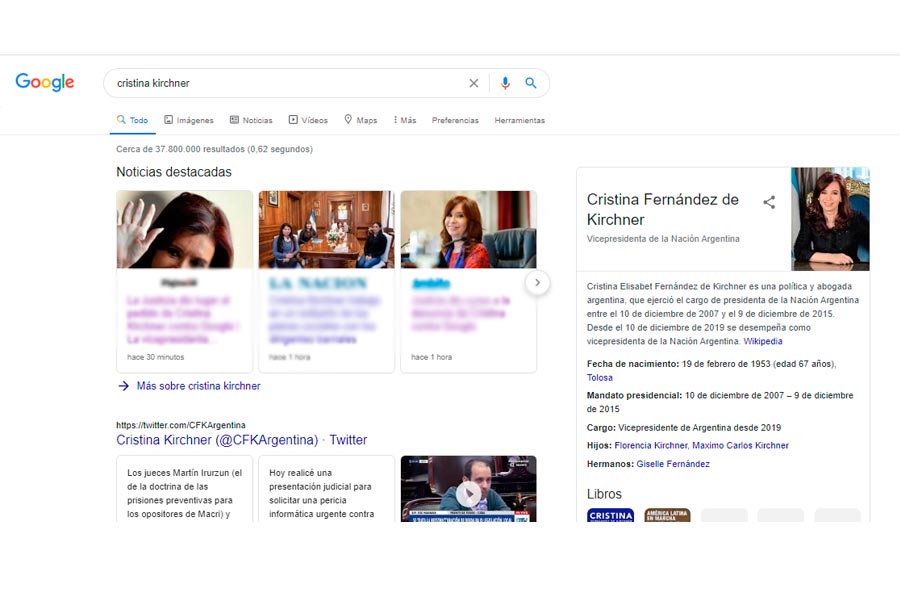Click Más sobre cristina kirchner link
Image resolution: width=900 pixels, height=600 pixels.
(198, 386)
